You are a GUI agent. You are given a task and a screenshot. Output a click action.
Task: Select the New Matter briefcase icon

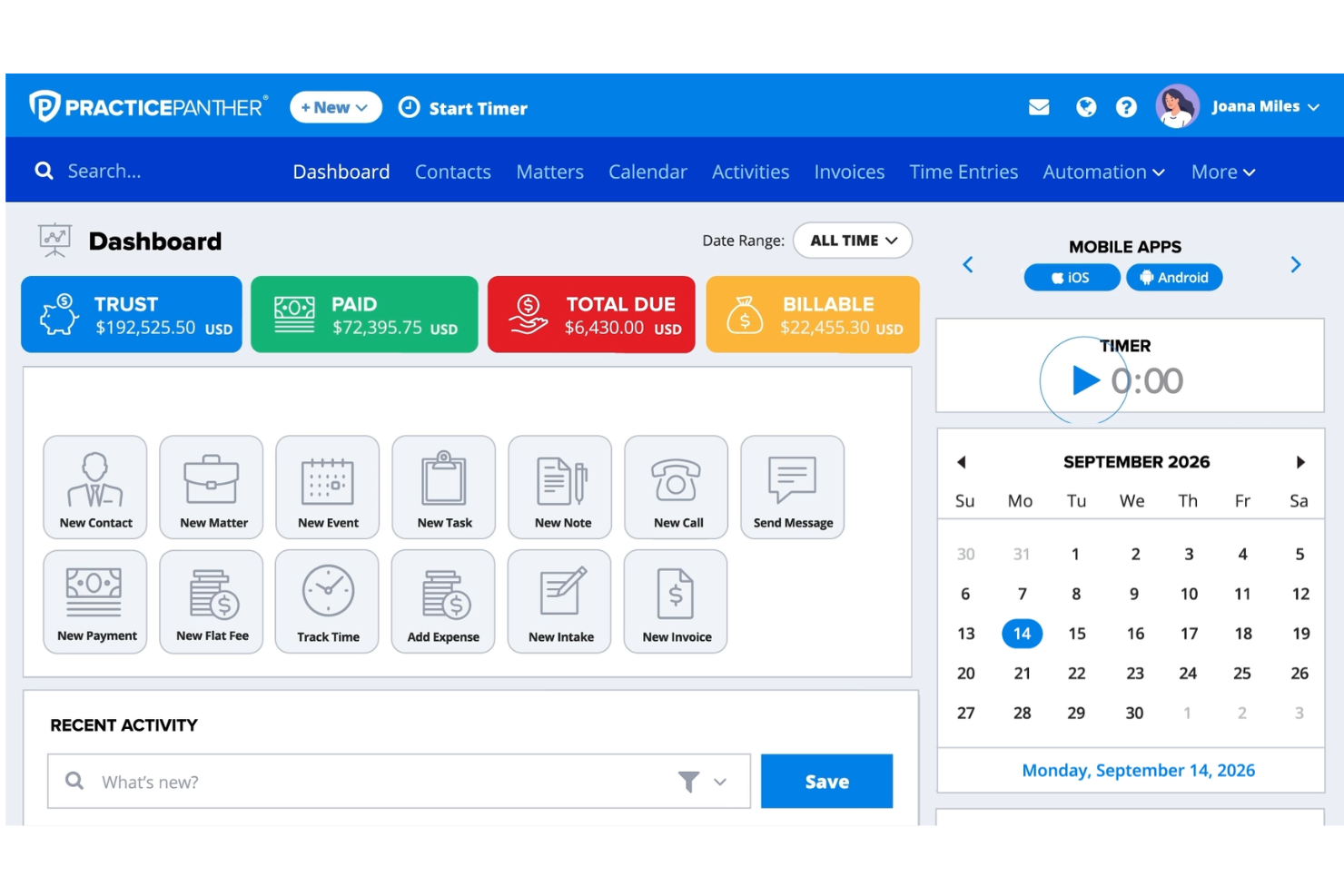pos(211,481)
